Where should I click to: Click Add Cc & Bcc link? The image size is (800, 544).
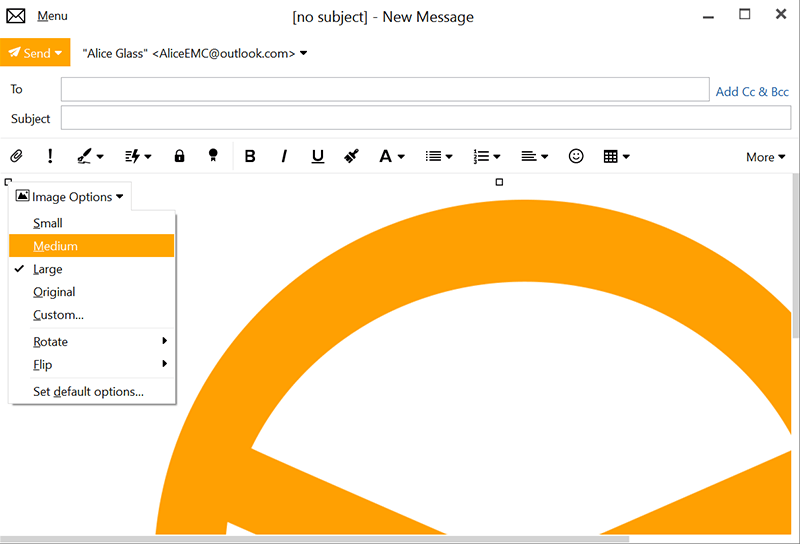click(x=752, y=92)
